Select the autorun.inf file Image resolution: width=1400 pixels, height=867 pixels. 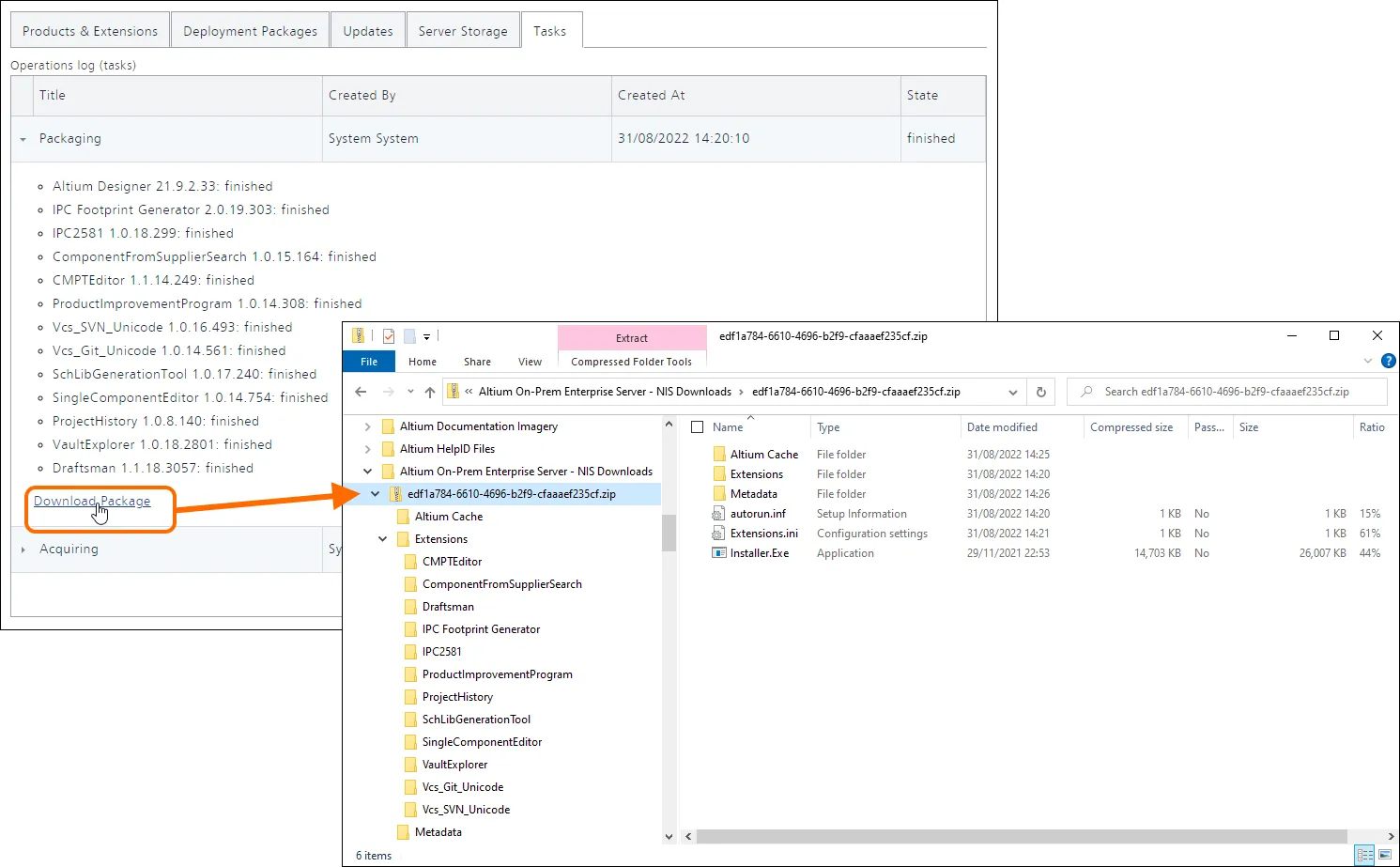coord(758,514)
